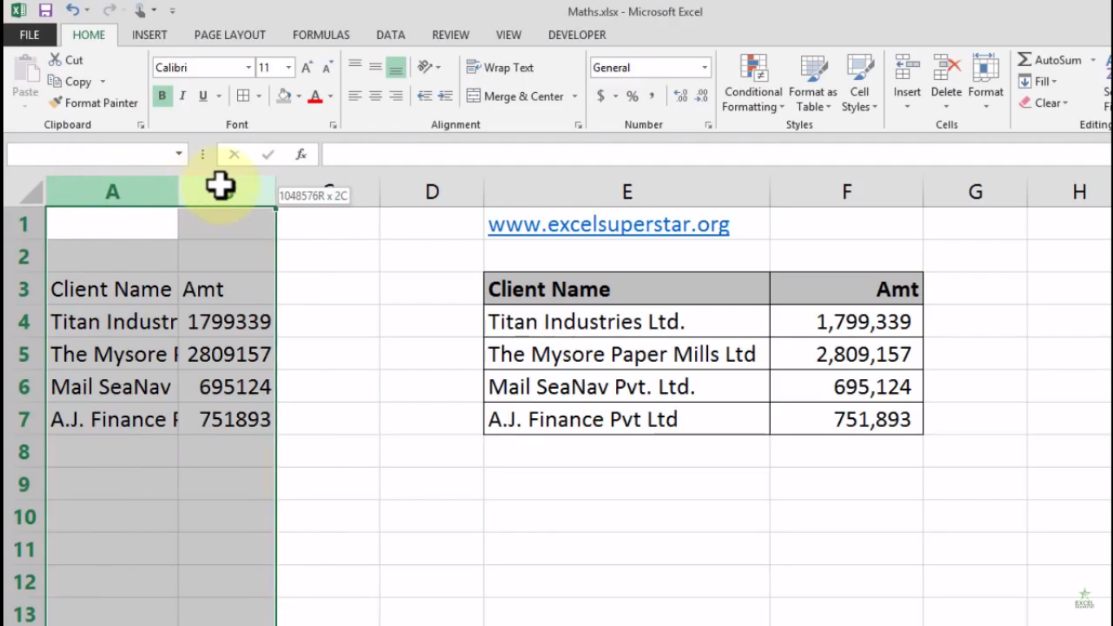Screen dimensions: 1113x626
Task: Toggle Wrap Text
Action: click(500, 67)
